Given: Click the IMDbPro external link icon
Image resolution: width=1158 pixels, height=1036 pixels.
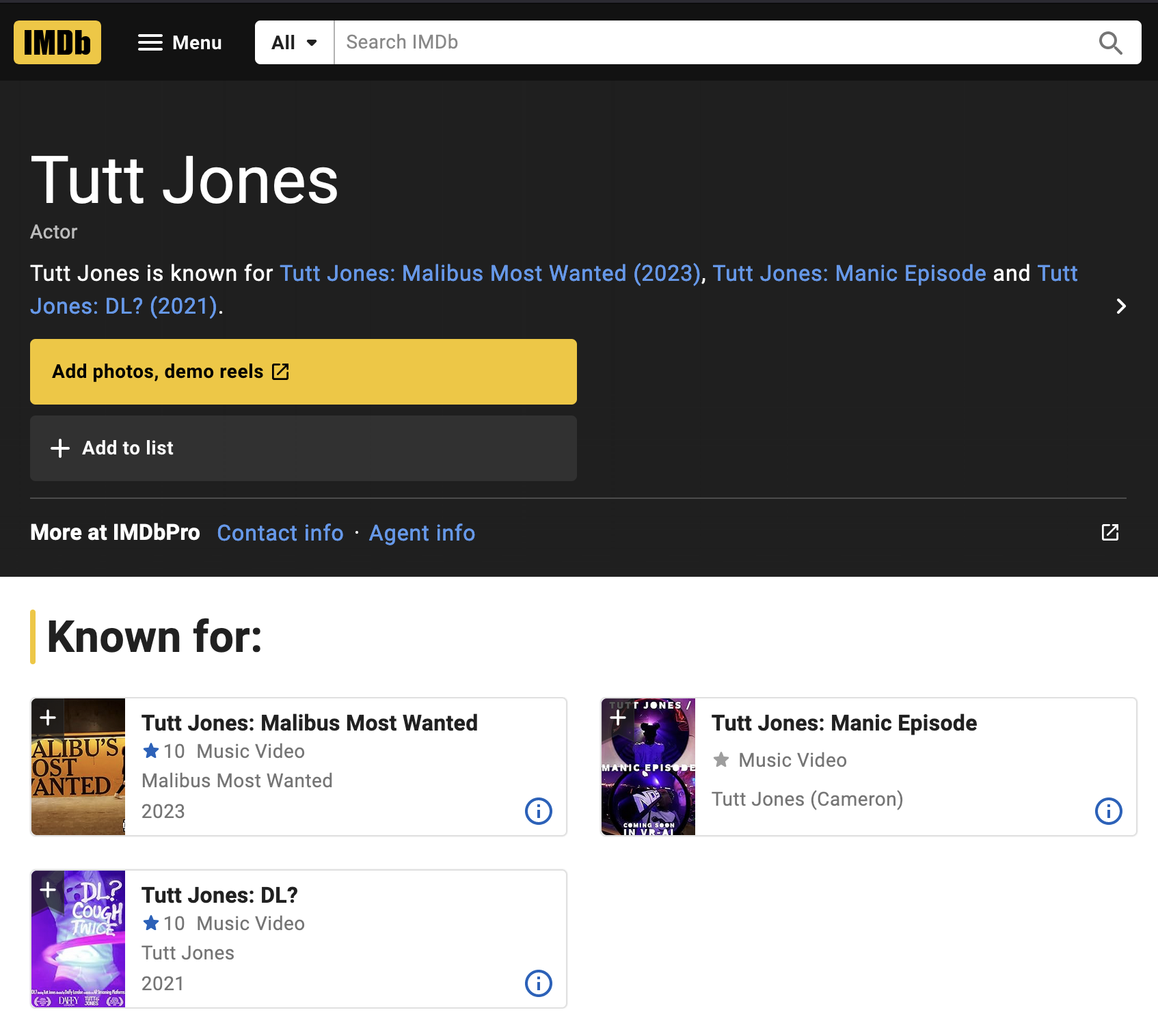Looking at the screenshot, I should point(1110,532).
